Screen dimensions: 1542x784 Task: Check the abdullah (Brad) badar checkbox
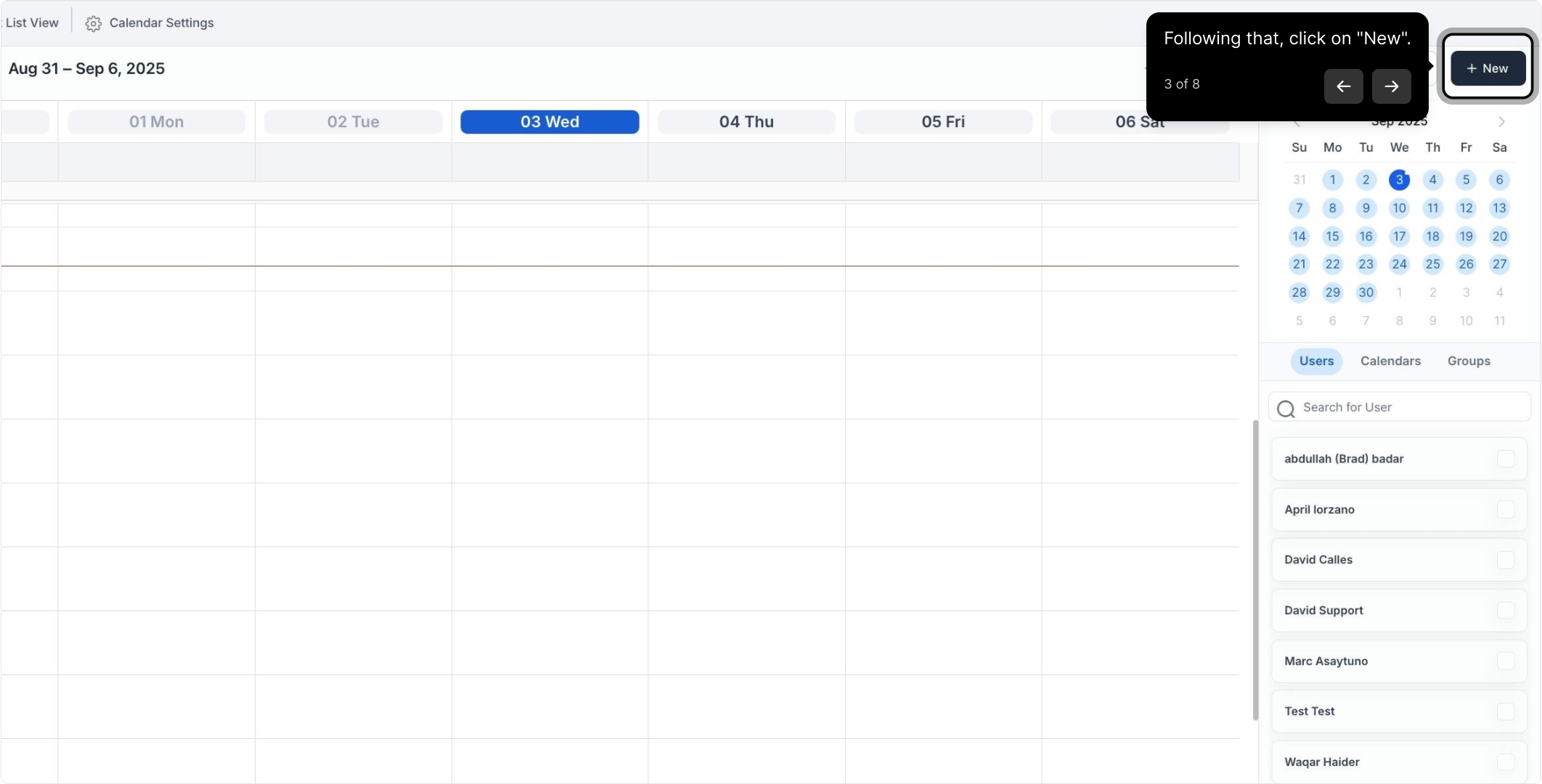pyautogui.click(x=1506, y=459)
